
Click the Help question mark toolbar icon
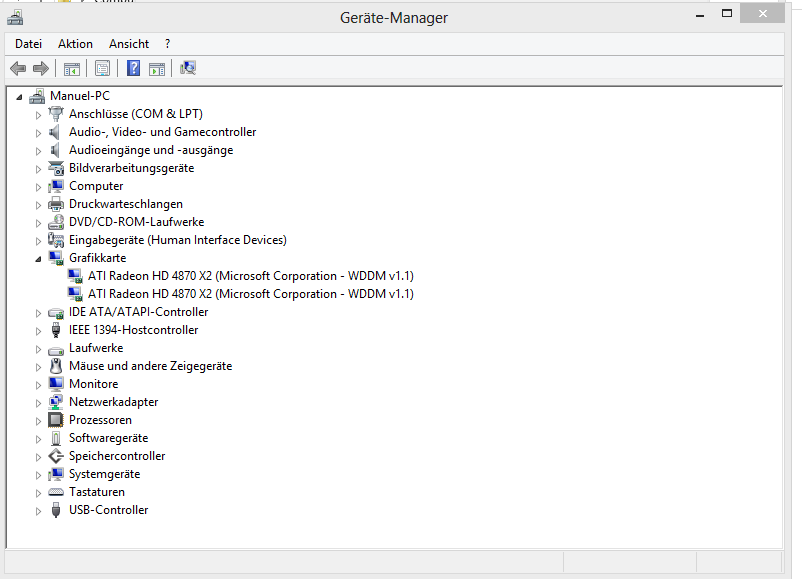133,68
